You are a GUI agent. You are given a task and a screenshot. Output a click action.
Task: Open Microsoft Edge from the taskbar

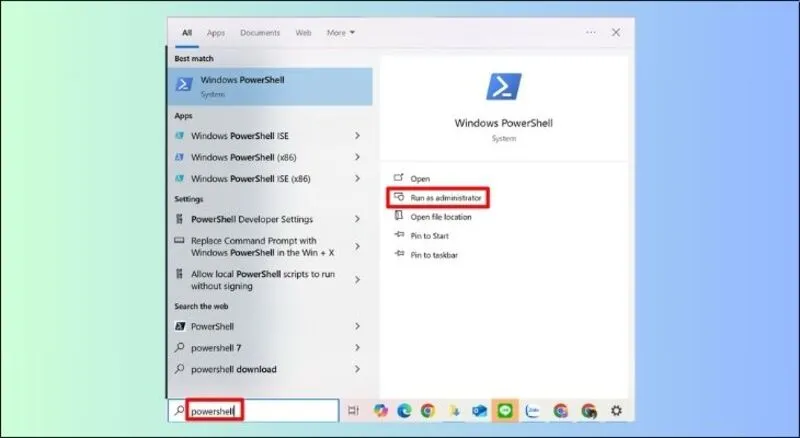click(404, 410)
